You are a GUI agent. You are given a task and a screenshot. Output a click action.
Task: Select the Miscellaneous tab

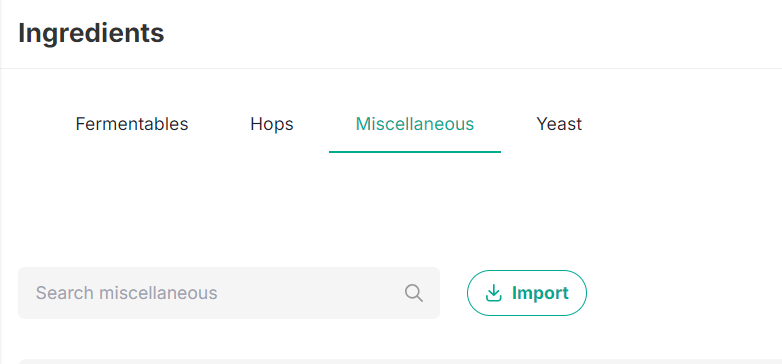[414, 124]
